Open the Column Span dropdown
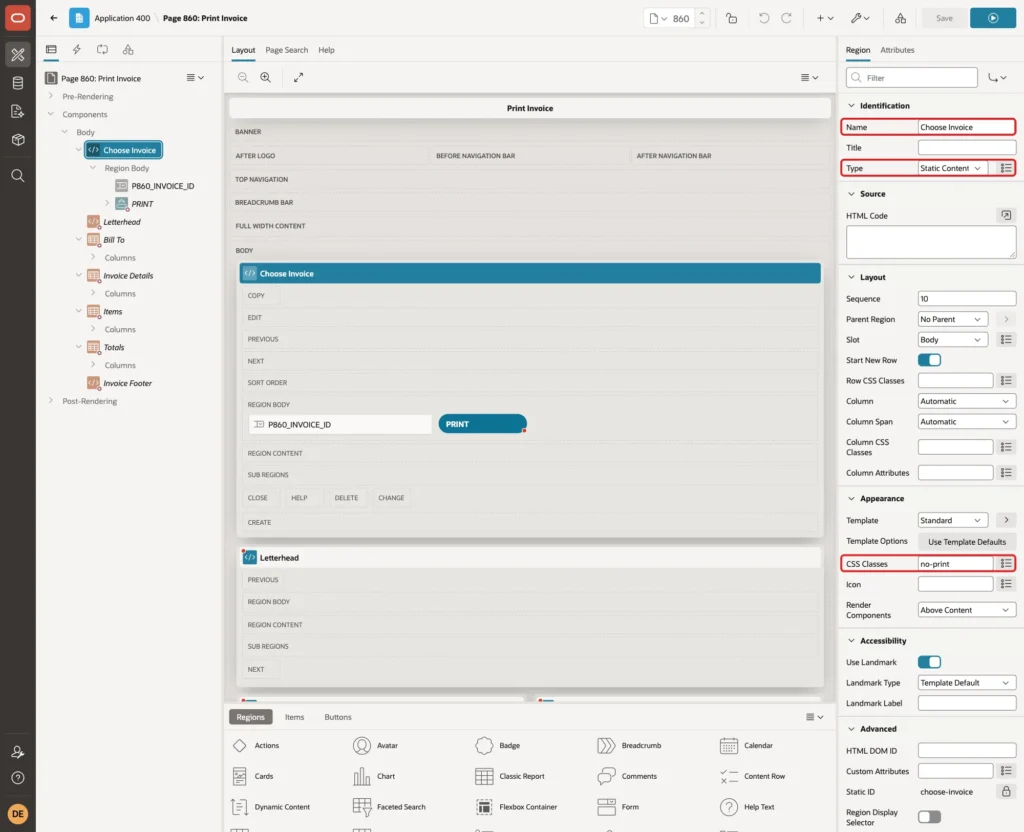Screen dimensions: 1024x832 click(x=967, y=422)
